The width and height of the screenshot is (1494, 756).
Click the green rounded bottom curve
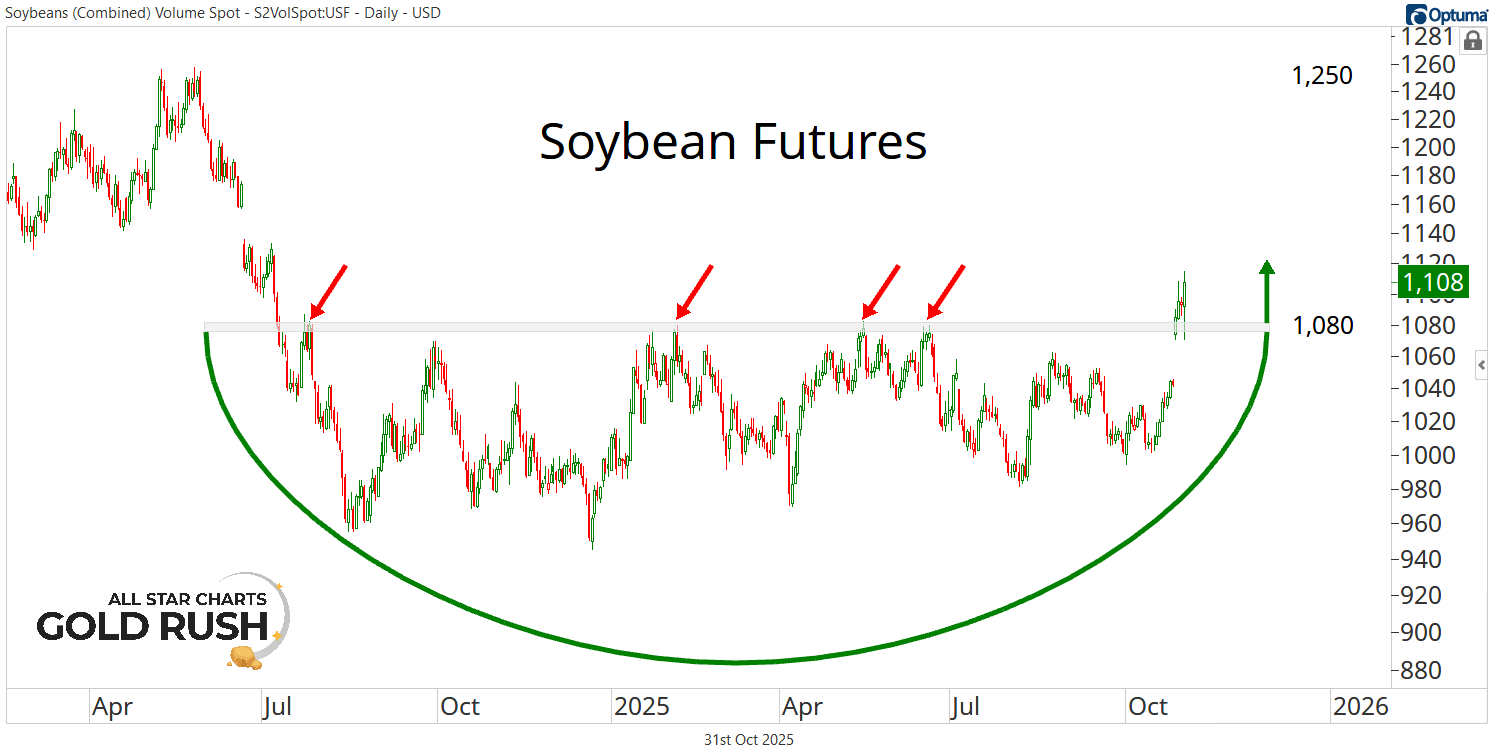click(737, 661)
